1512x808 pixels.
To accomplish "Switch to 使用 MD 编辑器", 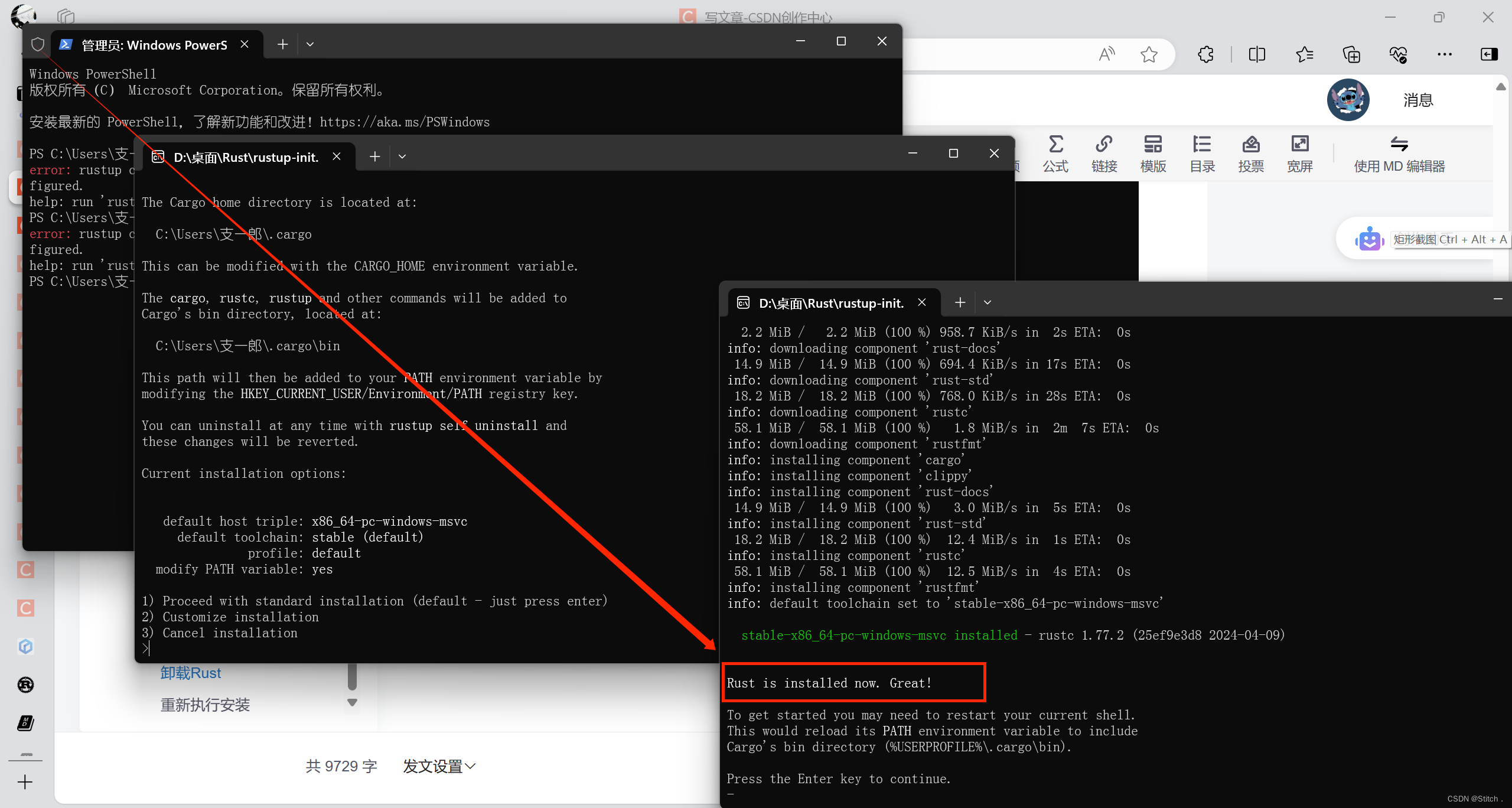I will point(1399,154).
